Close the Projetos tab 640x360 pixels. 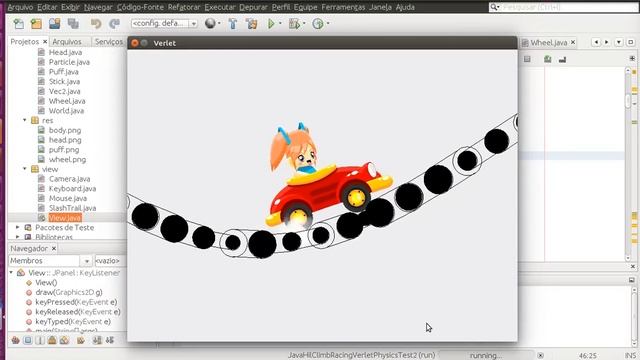pyautogui.click(x=45, y=42)
